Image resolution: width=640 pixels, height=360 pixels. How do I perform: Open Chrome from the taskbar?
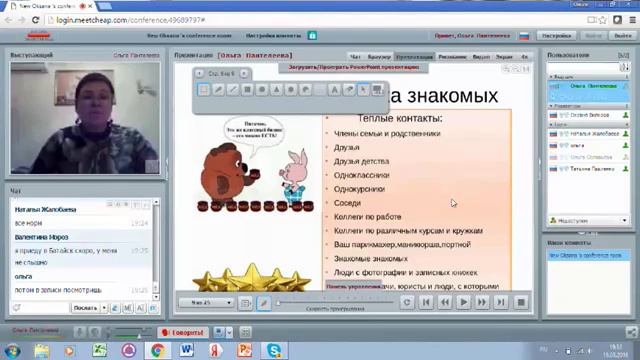tap(158, 351)
